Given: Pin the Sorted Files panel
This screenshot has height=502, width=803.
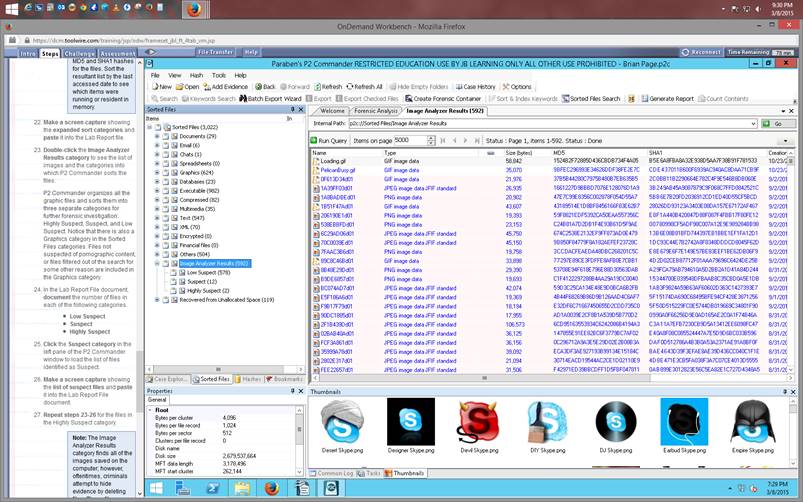Looking at the screenshot, I should pos(292,109).
